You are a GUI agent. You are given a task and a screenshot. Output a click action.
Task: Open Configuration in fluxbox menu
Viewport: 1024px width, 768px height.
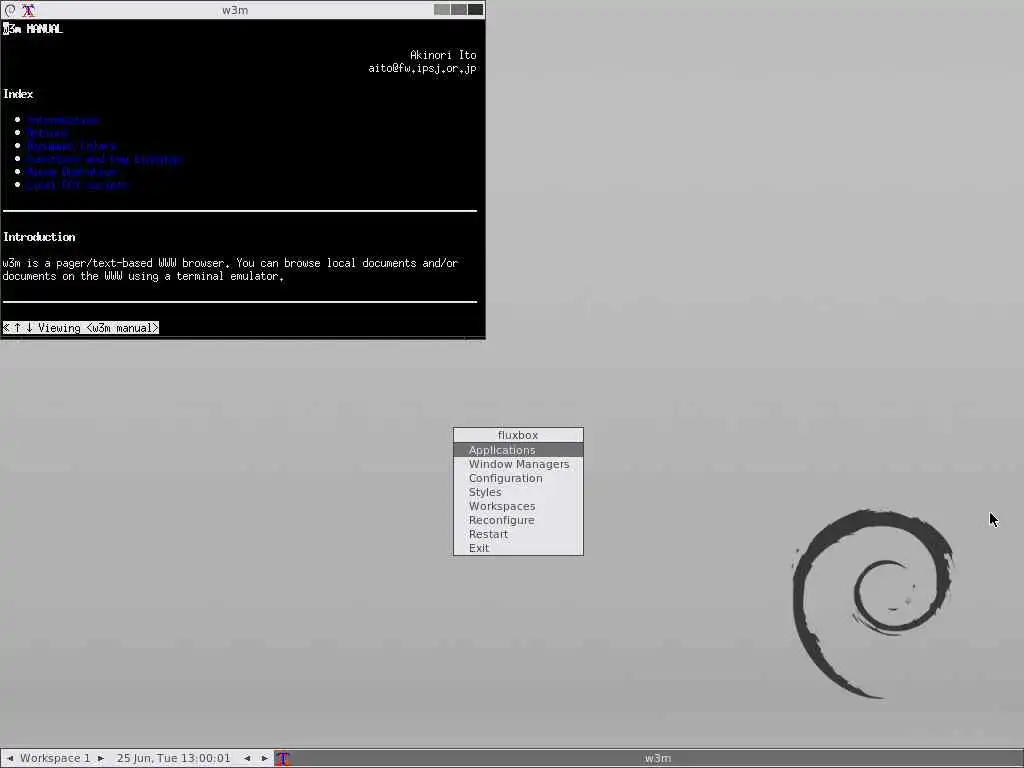coord(518,478)
